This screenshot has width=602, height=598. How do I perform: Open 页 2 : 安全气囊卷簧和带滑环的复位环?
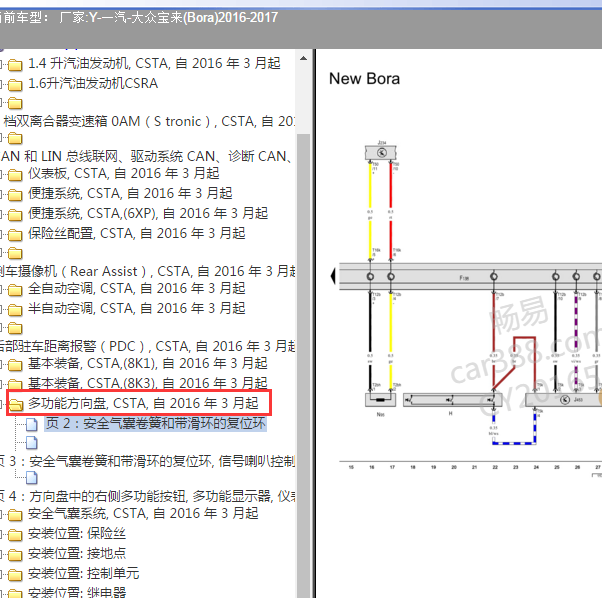tap(155, 423)
